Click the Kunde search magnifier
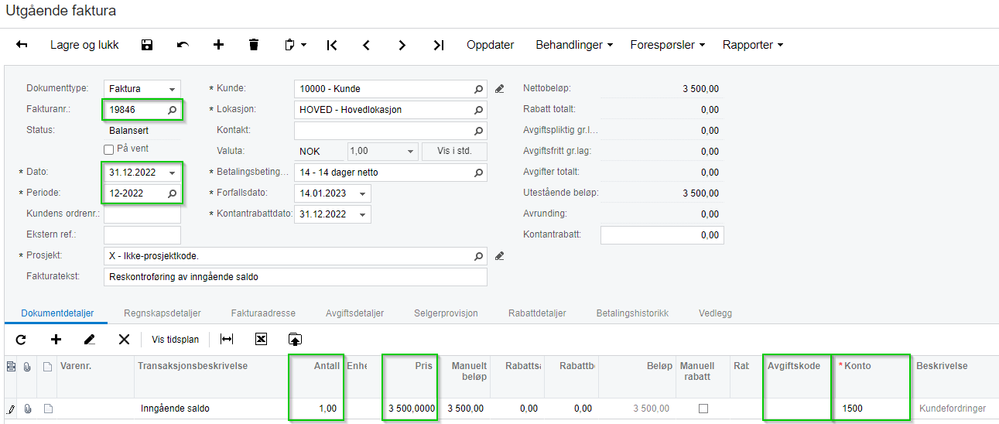Image resolution: width=999 pixels, height=424 pixels. [x=478, y=89]
